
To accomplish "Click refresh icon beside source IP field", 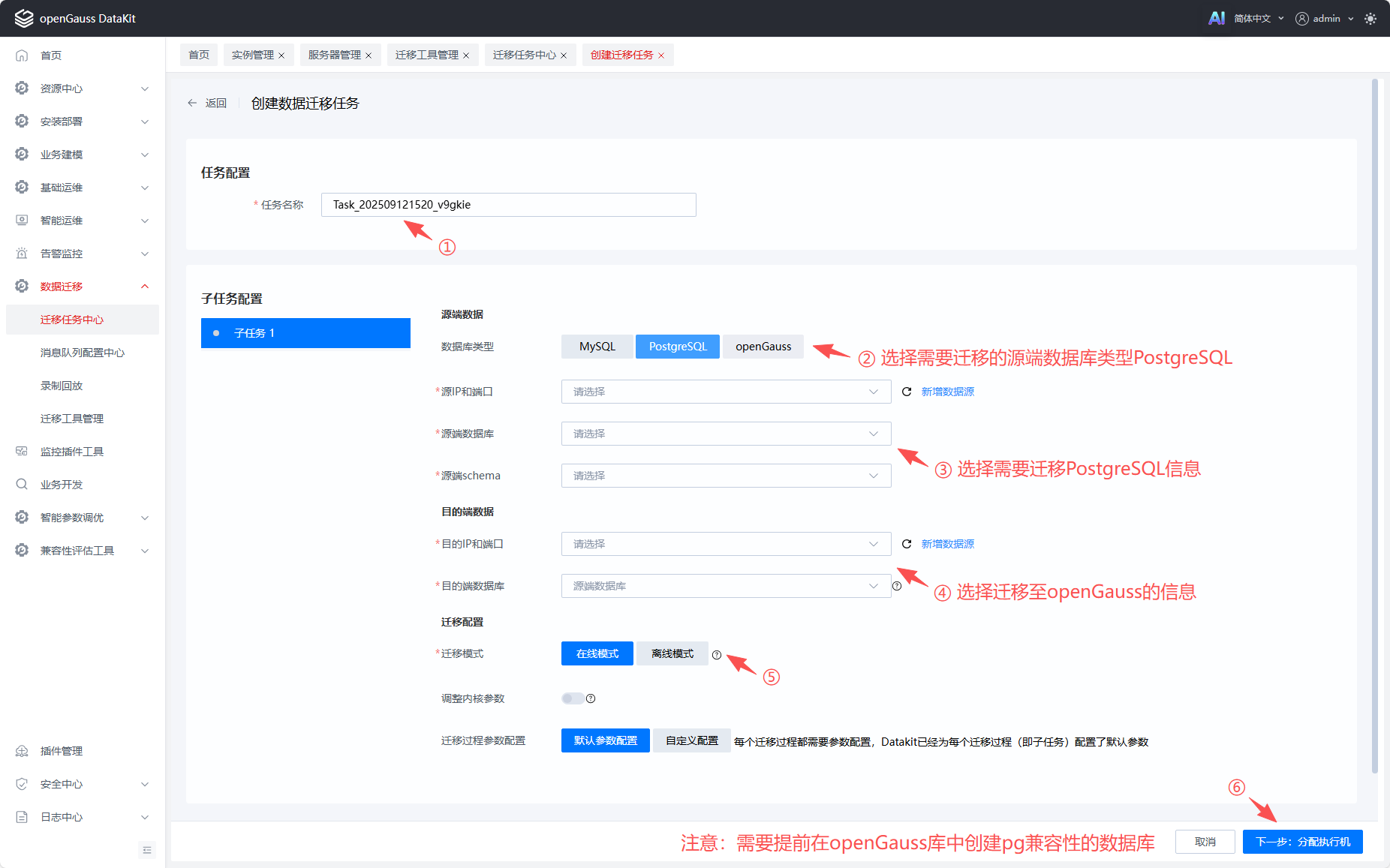I will tap(907, 392).
